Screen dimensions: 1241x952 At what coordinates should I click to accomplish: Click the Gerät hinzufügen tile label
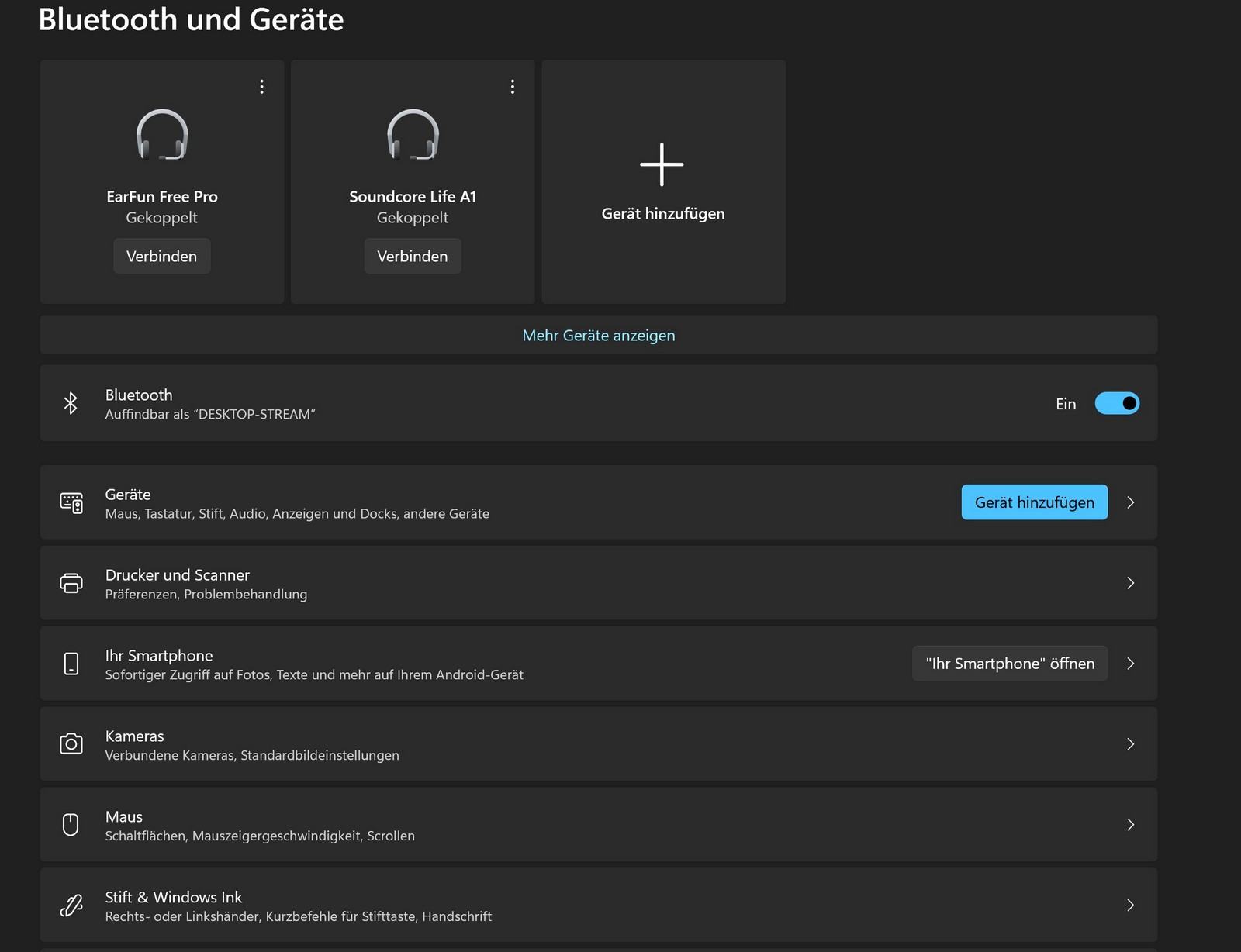click(663, 214)
